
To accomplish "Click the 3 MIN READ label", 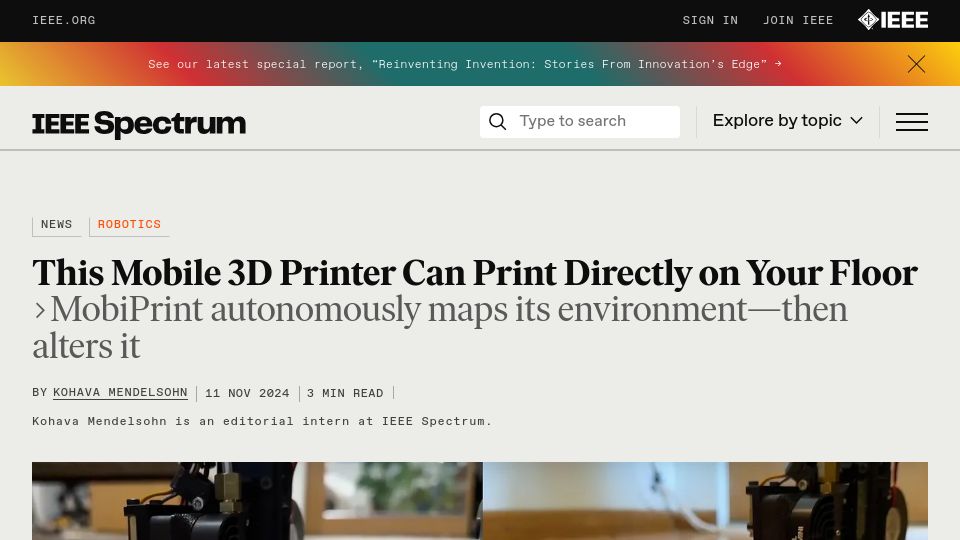I will [x=345, y=394].
